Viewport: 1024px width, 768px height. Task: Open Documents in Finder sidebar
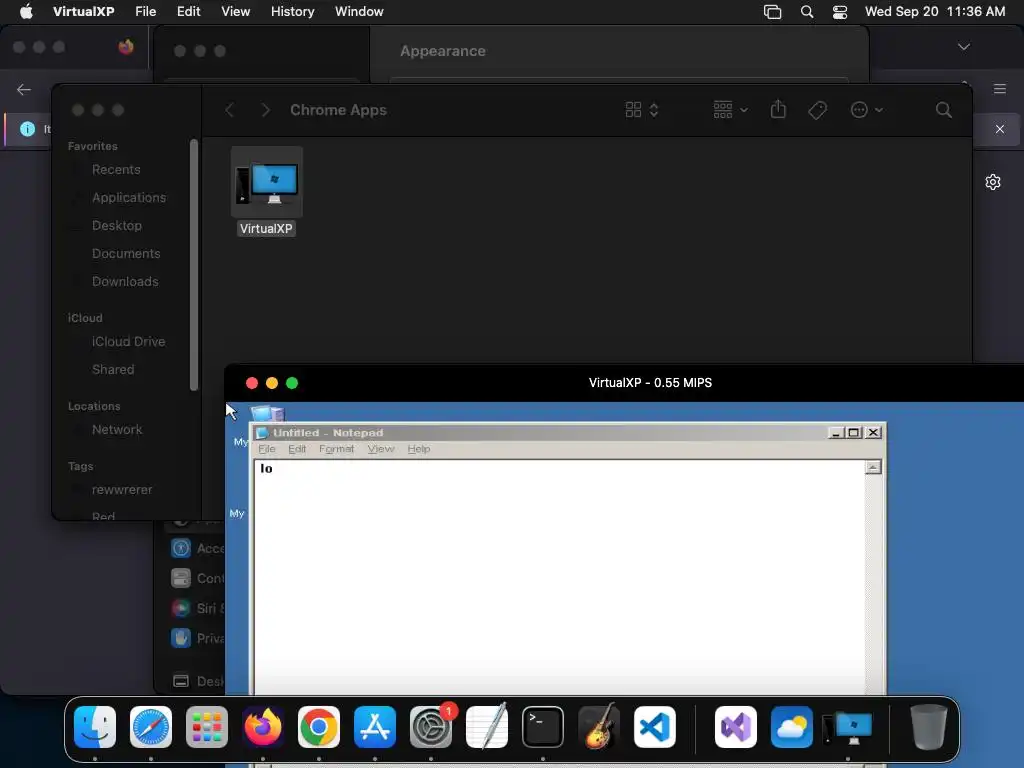click(126, 253)
